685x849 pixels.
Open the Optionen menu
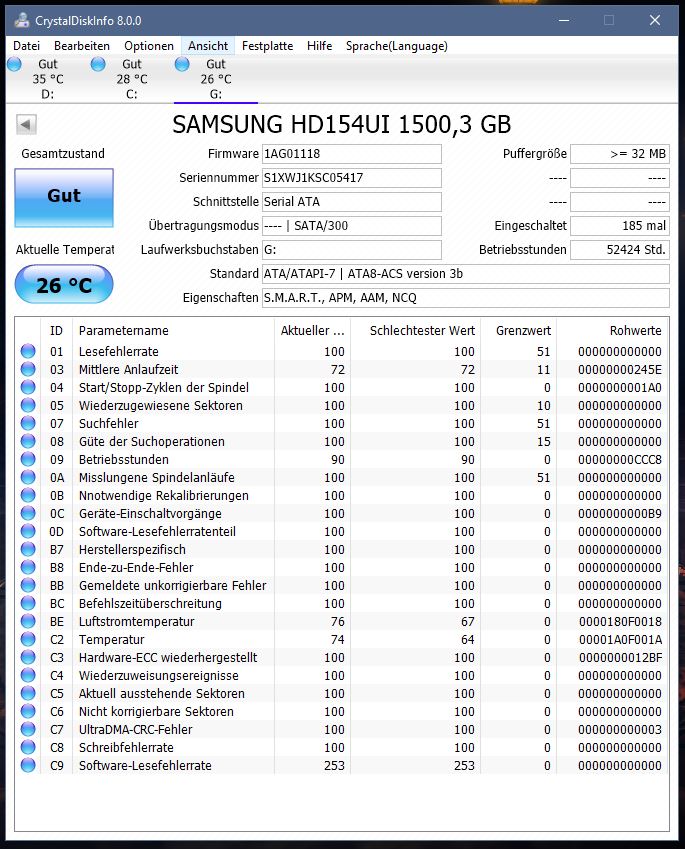coord(149,46)
